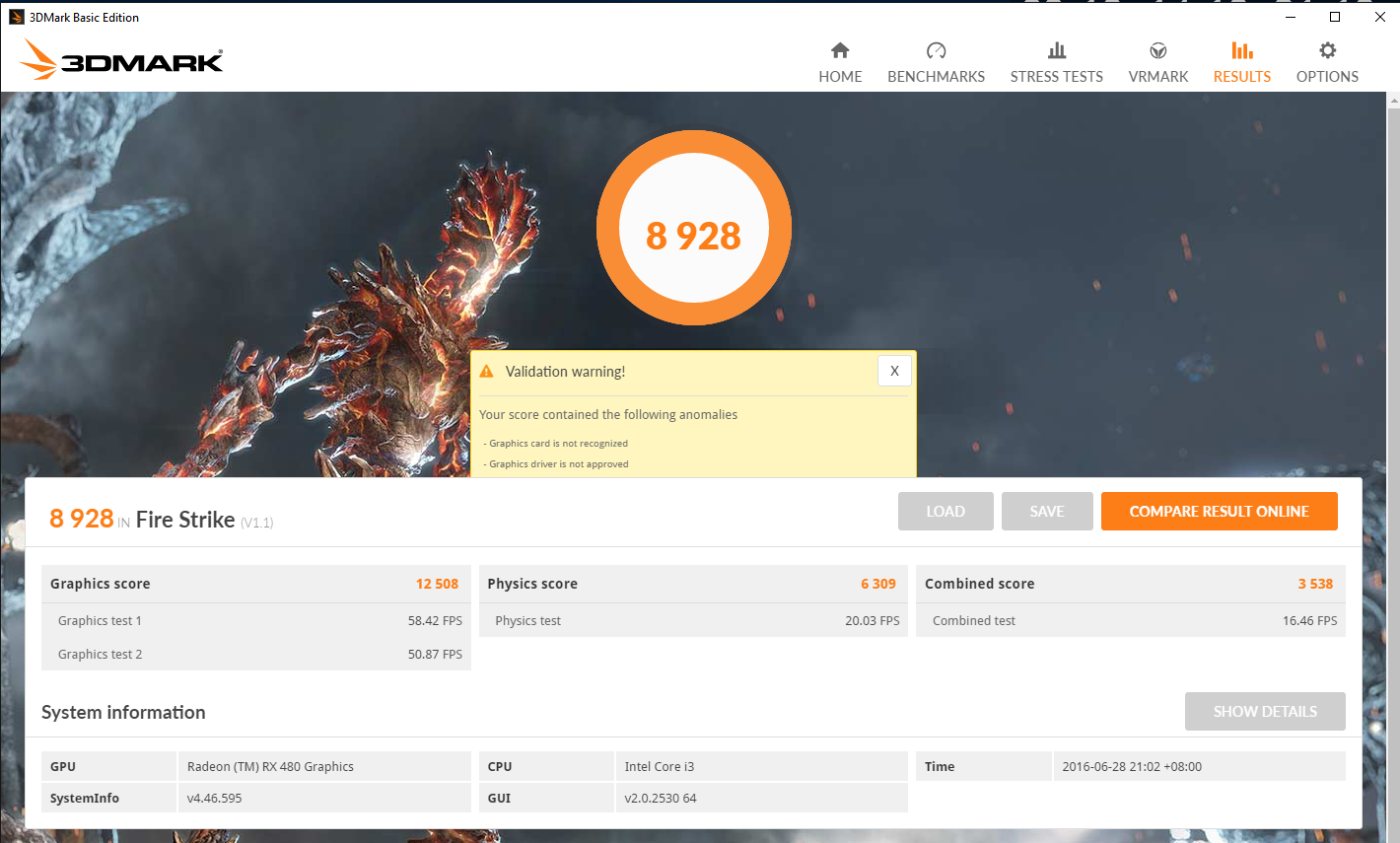Click the Results bars icon
Viewport: 1400px width, 843px height.
pos(1242,50)
